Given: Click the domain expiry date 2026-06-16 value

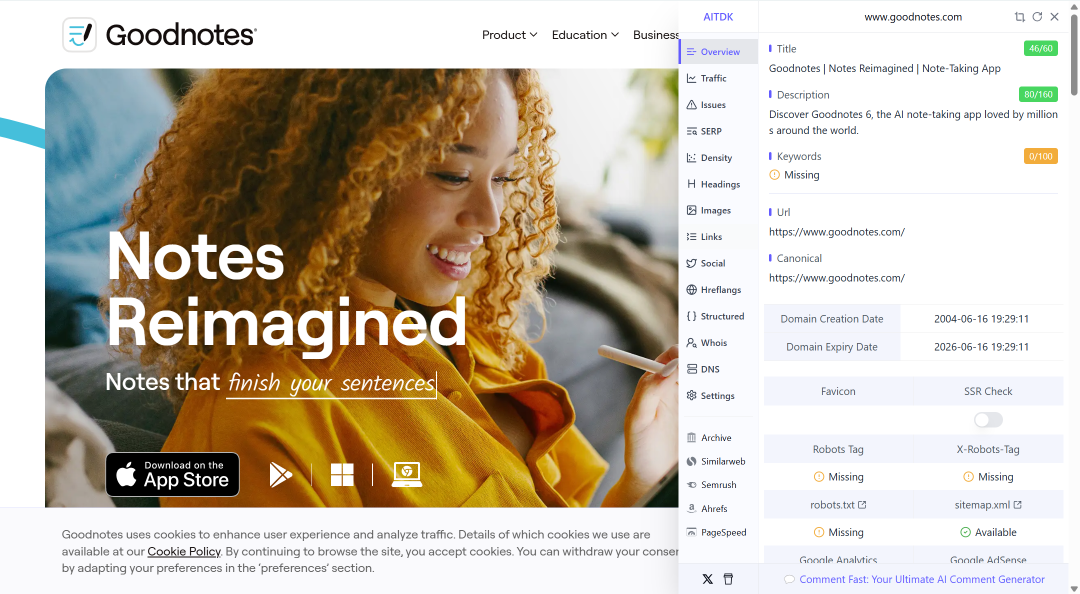Looking at the screenshot, I should tap(981, 347).
